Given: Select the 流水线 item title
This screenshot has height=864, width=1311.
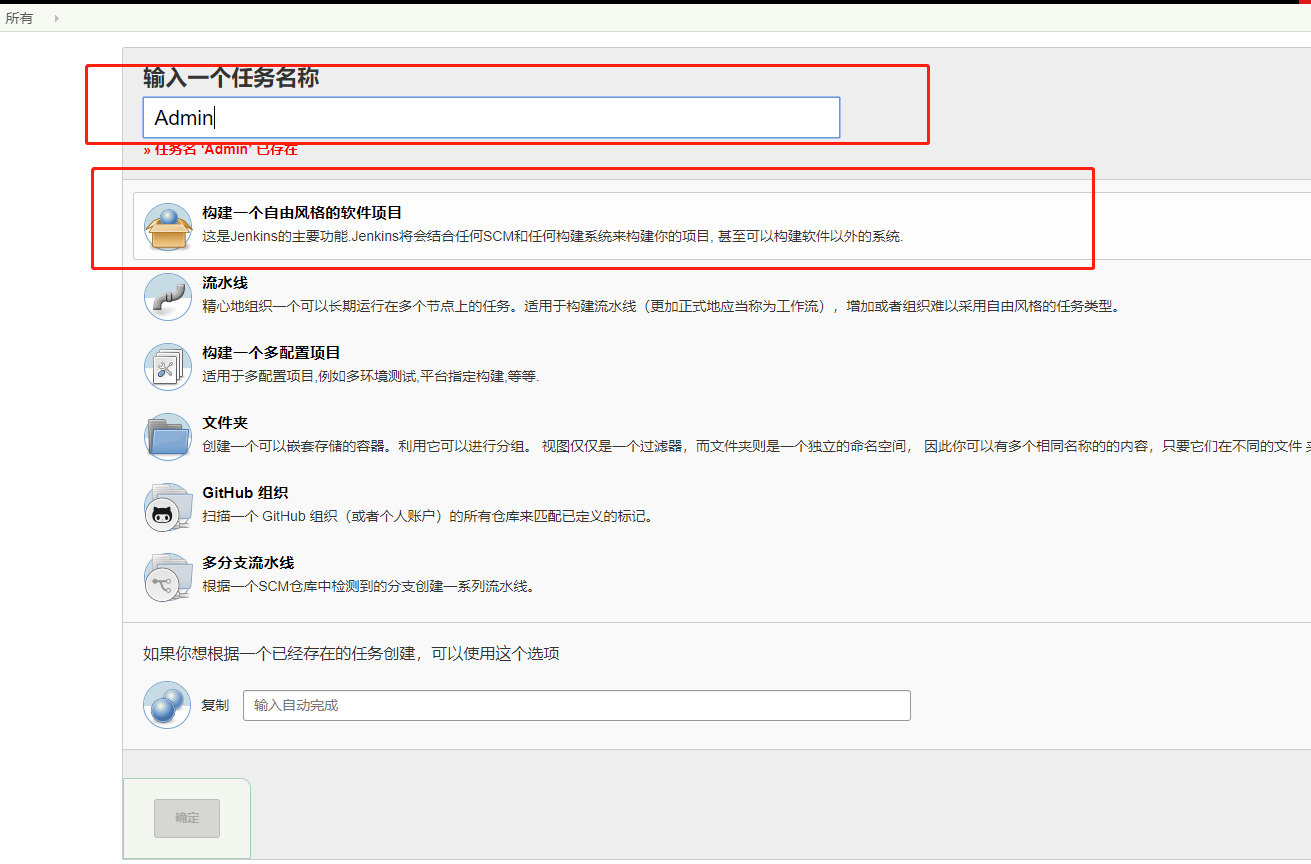Looking at the screenshot, I should (x=225, y=283).
